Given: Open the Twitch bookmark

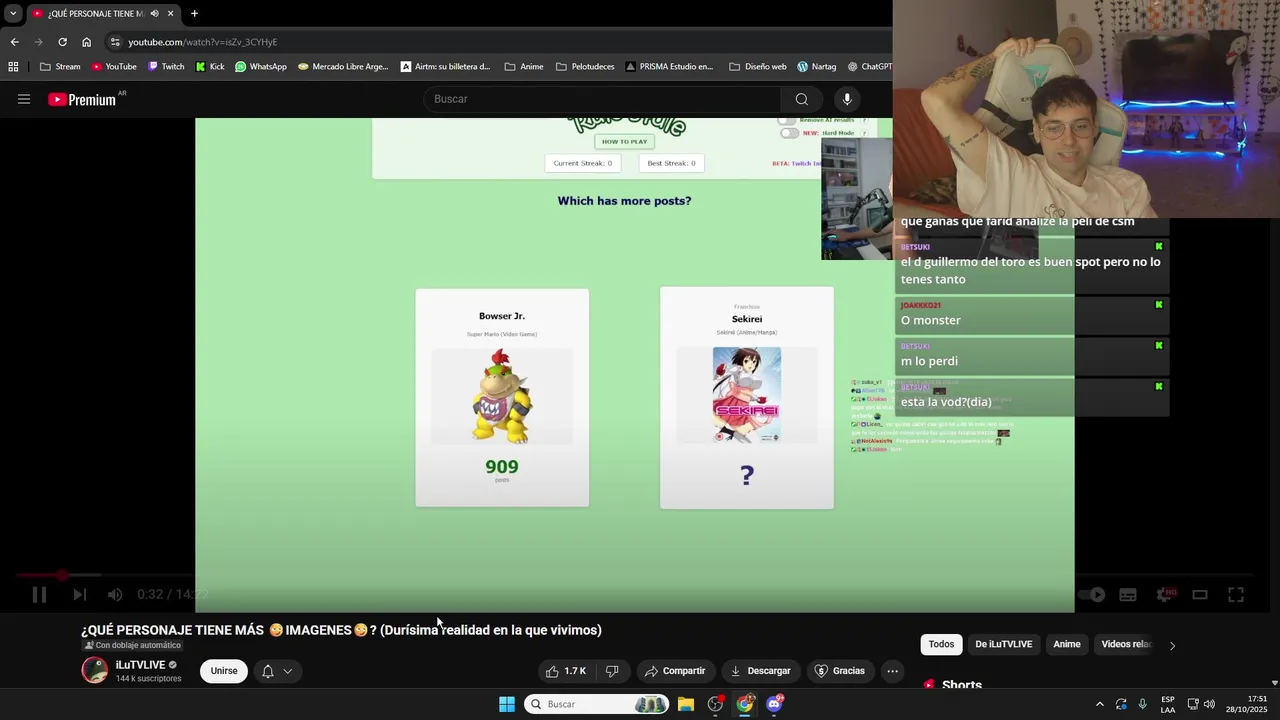Looking at the screenshot, I should pyautogui.click(x=166, y=67).
